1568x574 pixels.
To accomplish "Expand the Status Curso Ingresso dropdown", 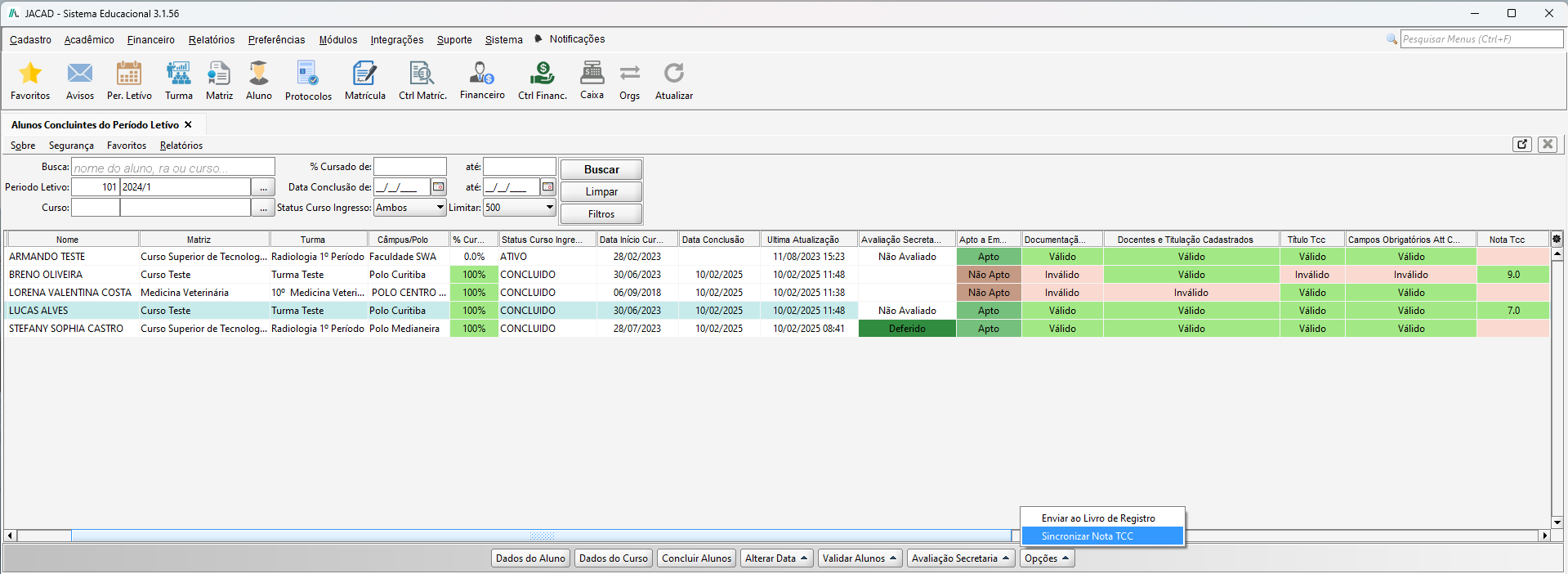I will tap(440, 208).
